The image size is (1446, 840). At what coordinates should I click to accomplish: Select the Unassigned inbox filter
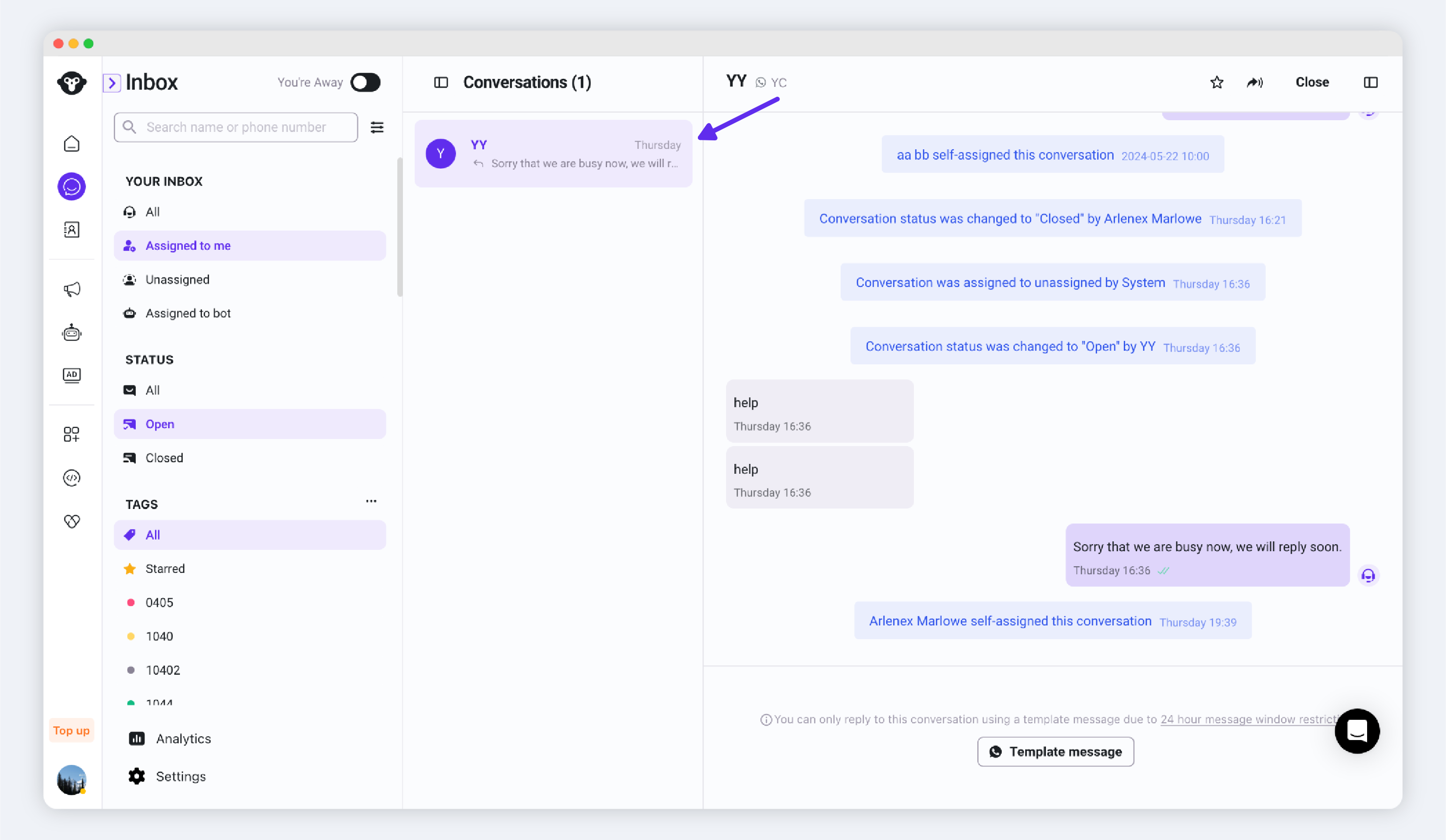coord(178,279)
